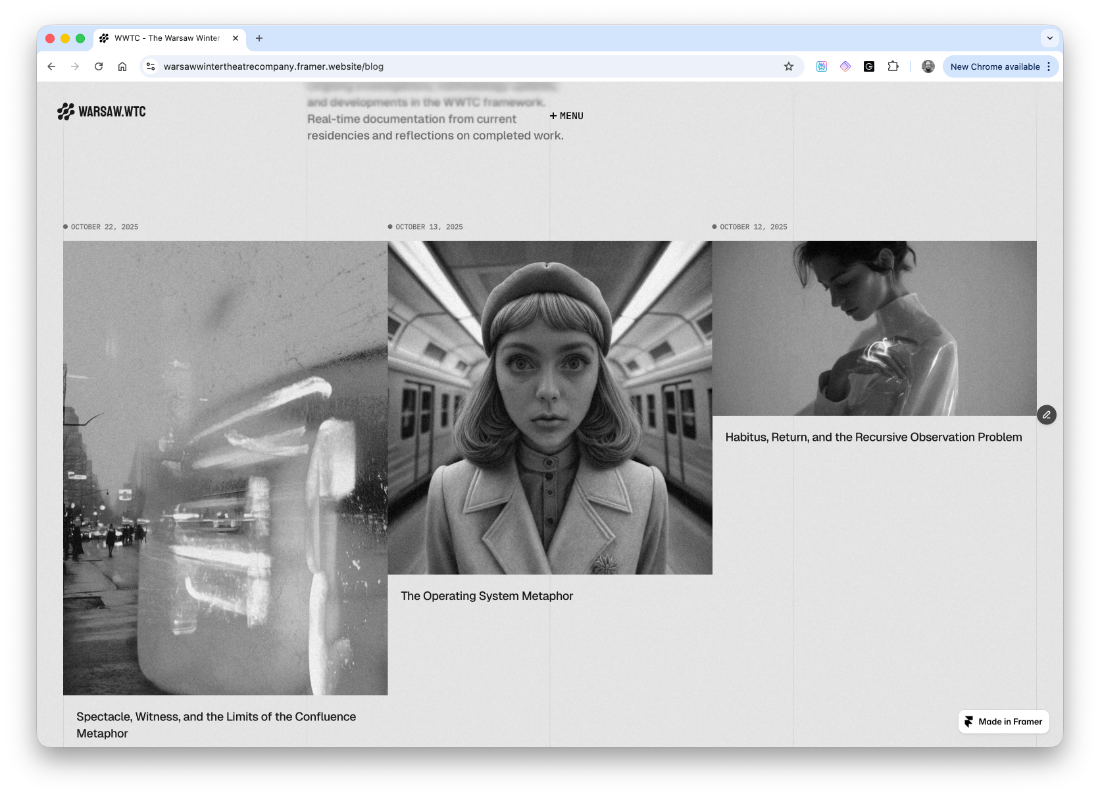Open the Chrome profile avatar
1100x796 pixels.
pos(928,67)
